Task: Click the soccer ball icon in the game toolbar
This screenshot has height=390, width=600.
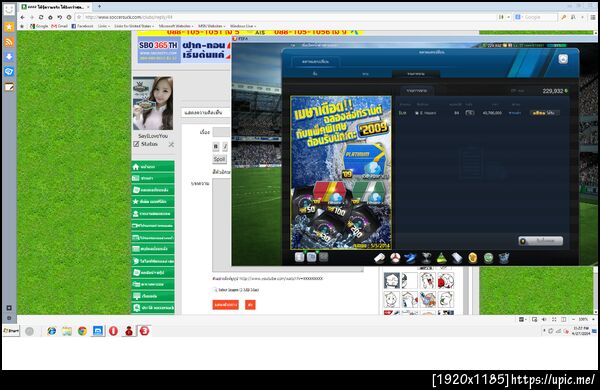Action: 395,258
